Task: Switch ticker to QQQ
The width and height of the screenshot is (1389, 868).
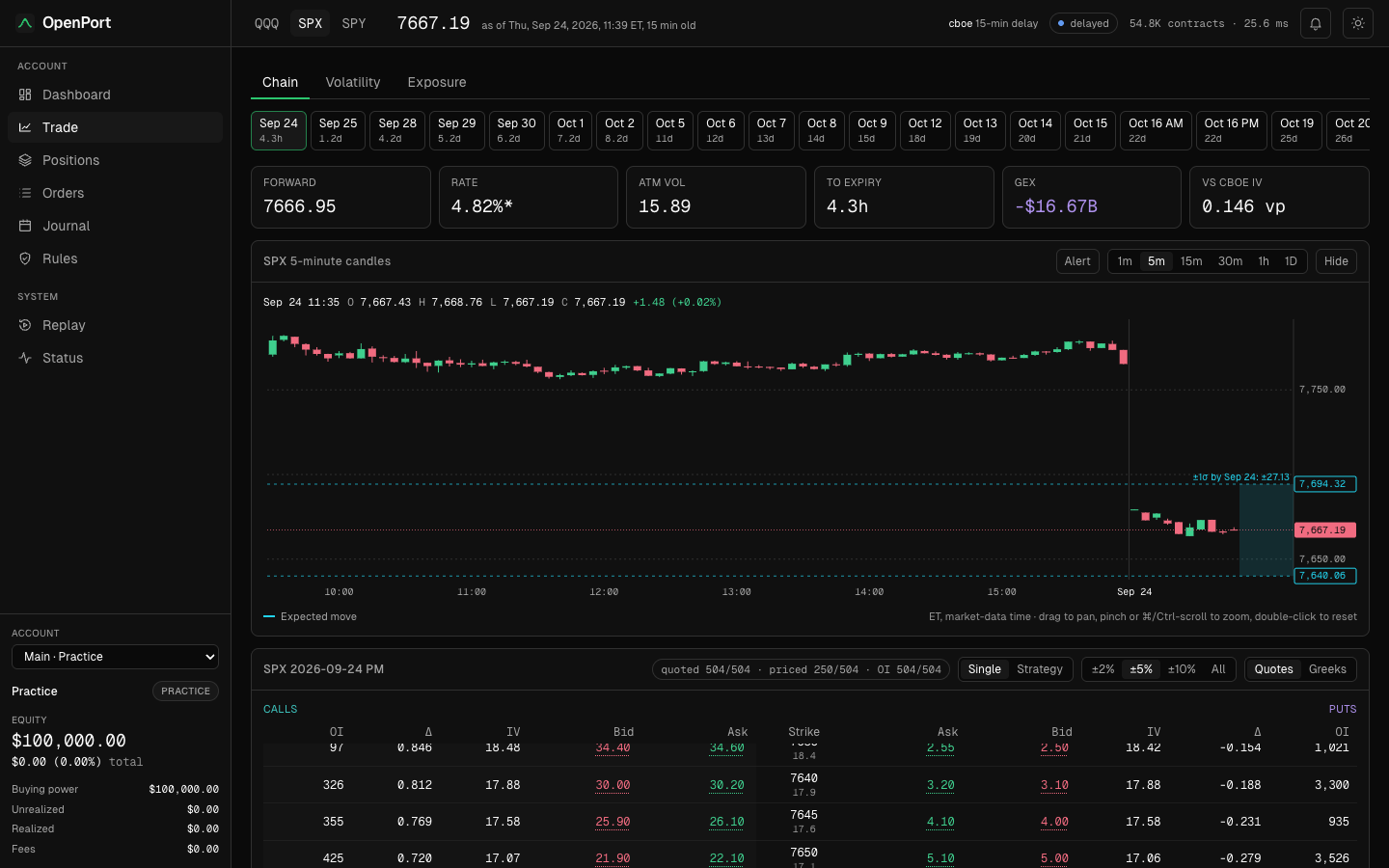Action: 266,23
